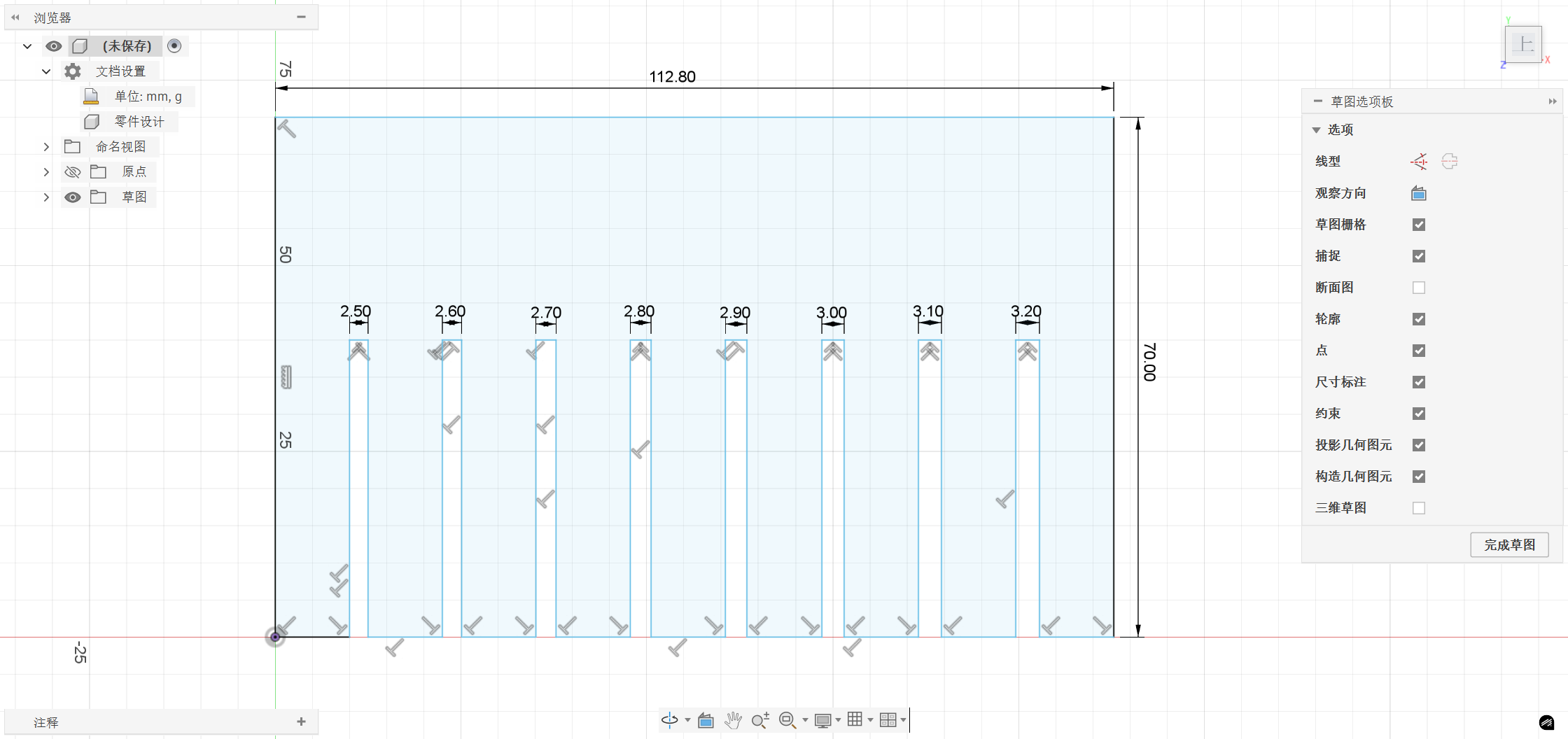
Task: Select the 3.20 slot dimension
Action: click(x=1026, y=311)
